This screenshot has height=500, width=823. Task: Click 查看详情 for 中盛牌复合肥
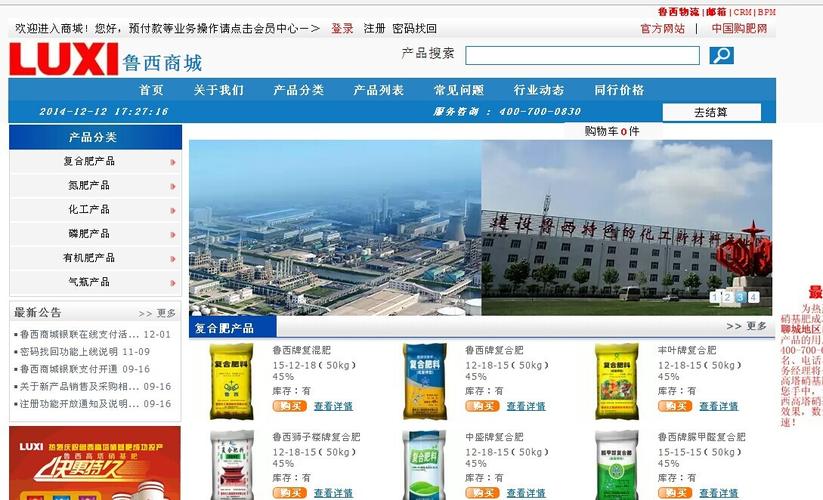point(526,493)
